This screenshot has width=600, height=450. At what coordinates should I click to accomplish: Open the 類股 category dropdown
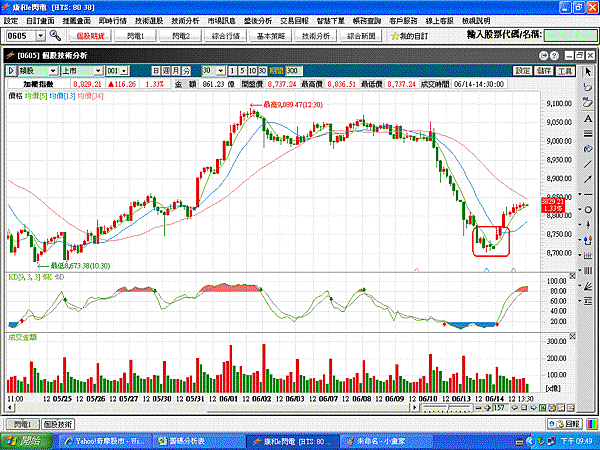(x=53, y=71)
